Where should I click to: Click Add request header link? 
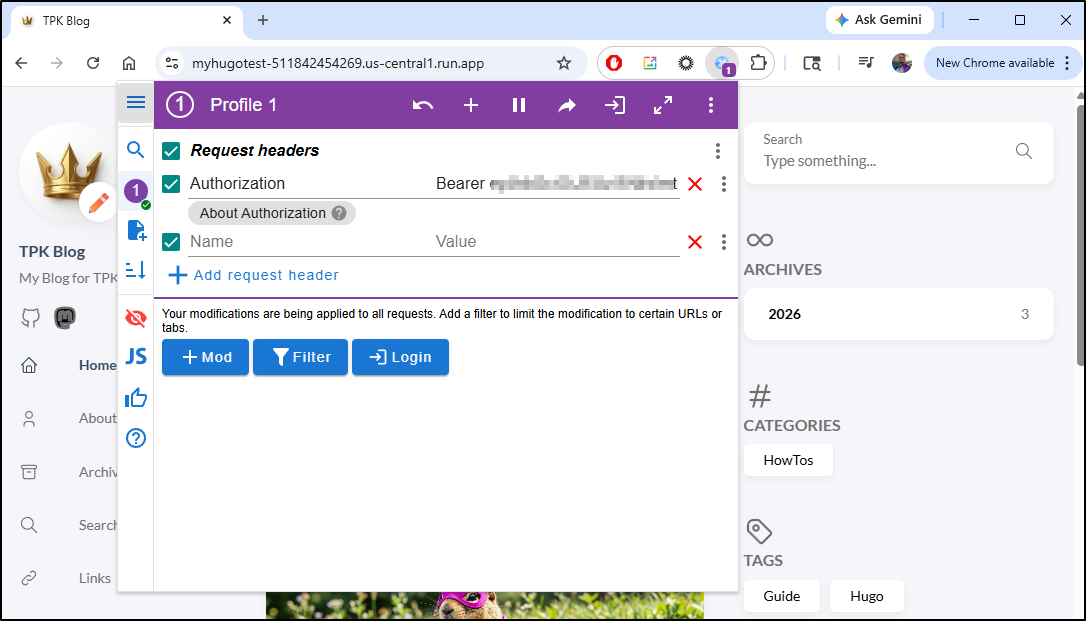(266, 275)
